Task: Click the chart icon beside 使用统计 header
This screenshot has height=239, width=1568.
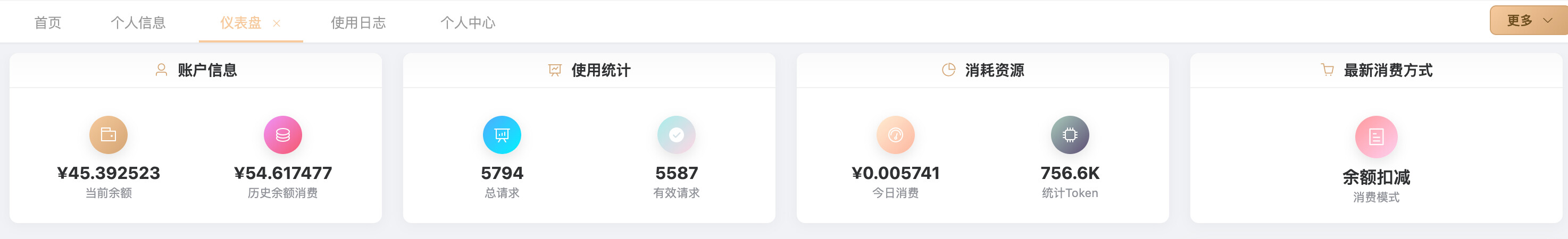Action: (x=555, y=70)
